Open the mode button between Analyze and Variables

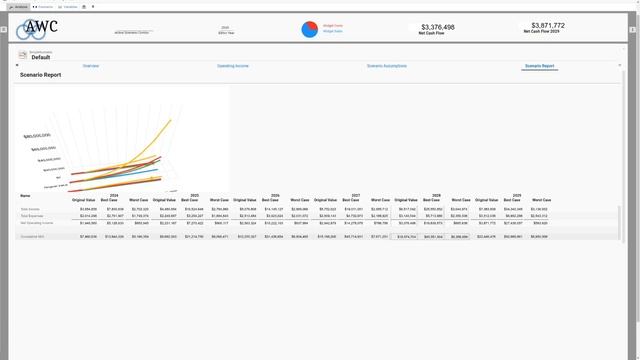(43, 7)
